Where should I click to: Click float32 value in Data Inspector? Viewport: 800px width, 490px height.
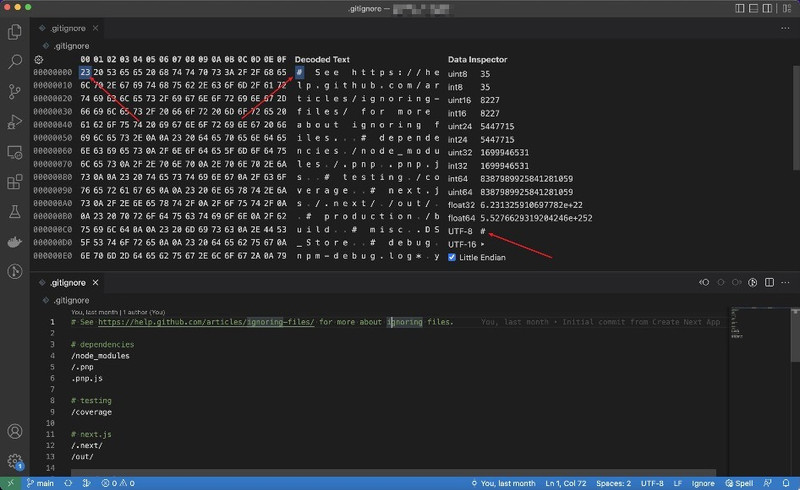tap(531, 205)
